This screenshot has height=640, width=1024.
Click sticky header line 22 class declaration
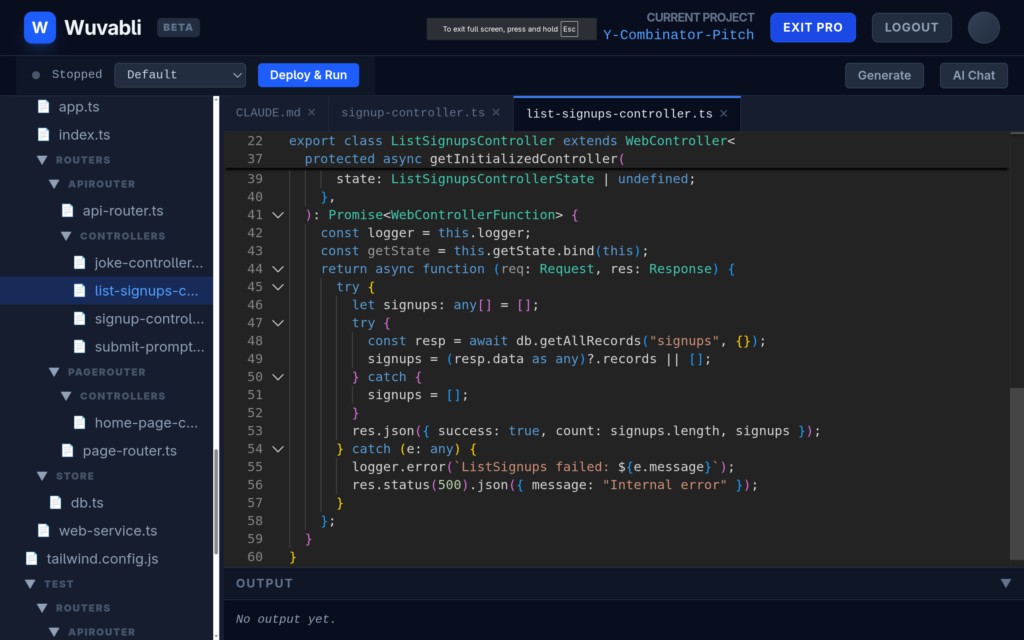[512, 140]
